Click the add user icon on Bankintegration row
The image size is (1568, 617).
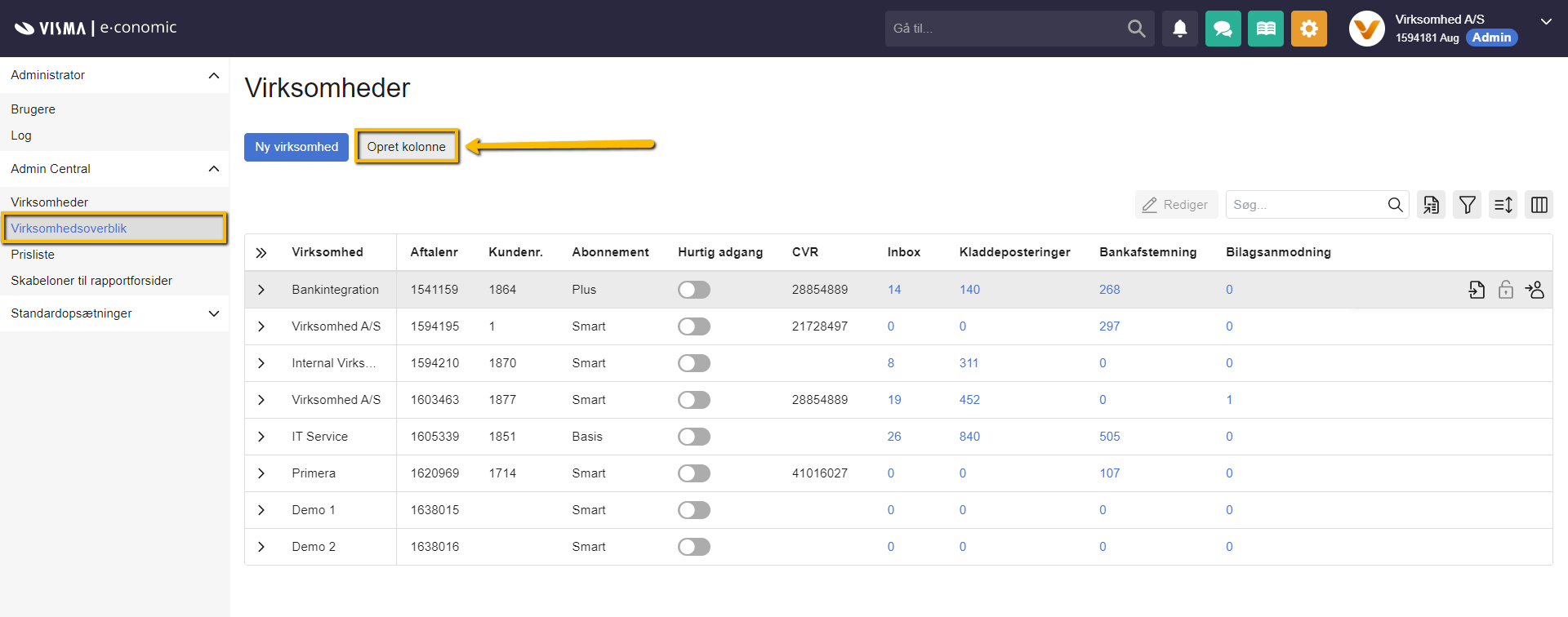(1535, 290)
